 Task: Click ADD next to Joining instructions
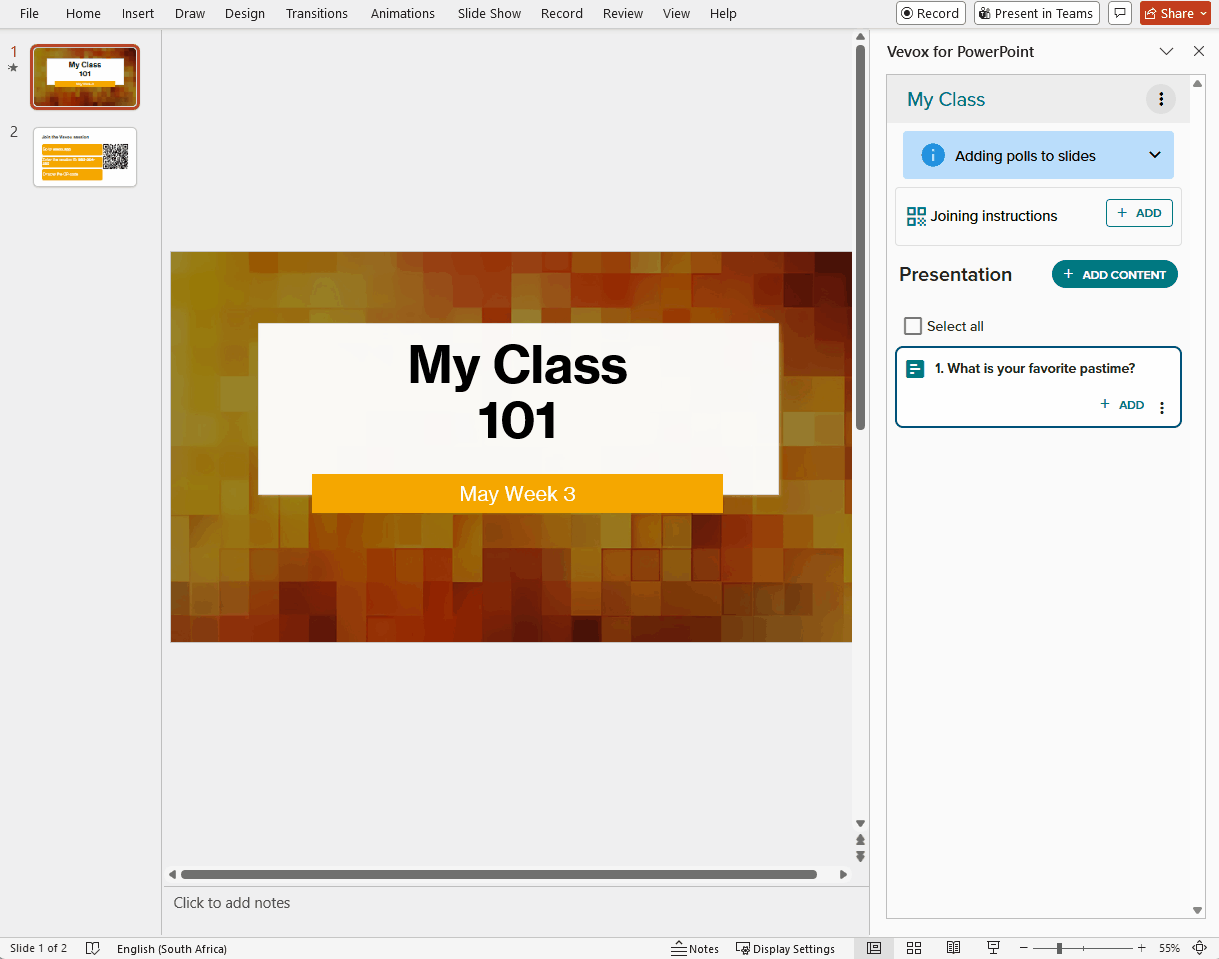coord(1139,213)
